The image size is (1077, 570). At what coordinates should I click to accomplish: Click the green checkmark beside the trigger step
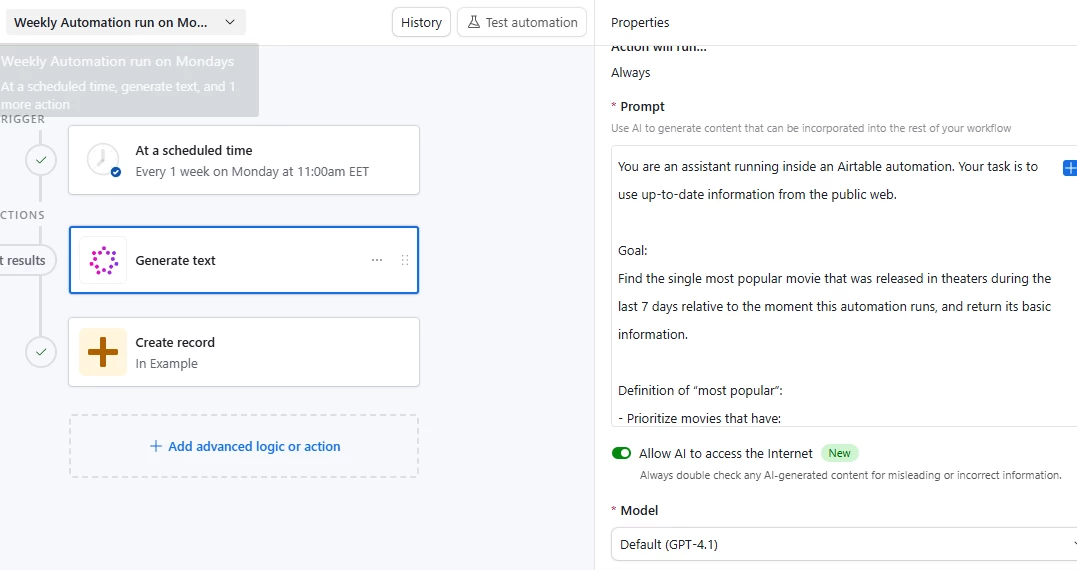pos(41,160)
